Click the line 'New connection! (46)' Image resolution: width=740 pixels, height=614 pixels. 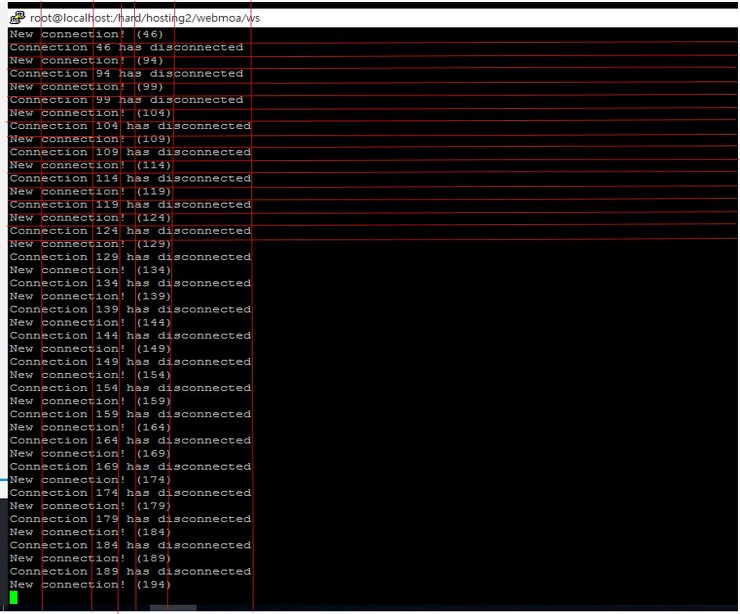pyautogui.click(x=86, y=34)
